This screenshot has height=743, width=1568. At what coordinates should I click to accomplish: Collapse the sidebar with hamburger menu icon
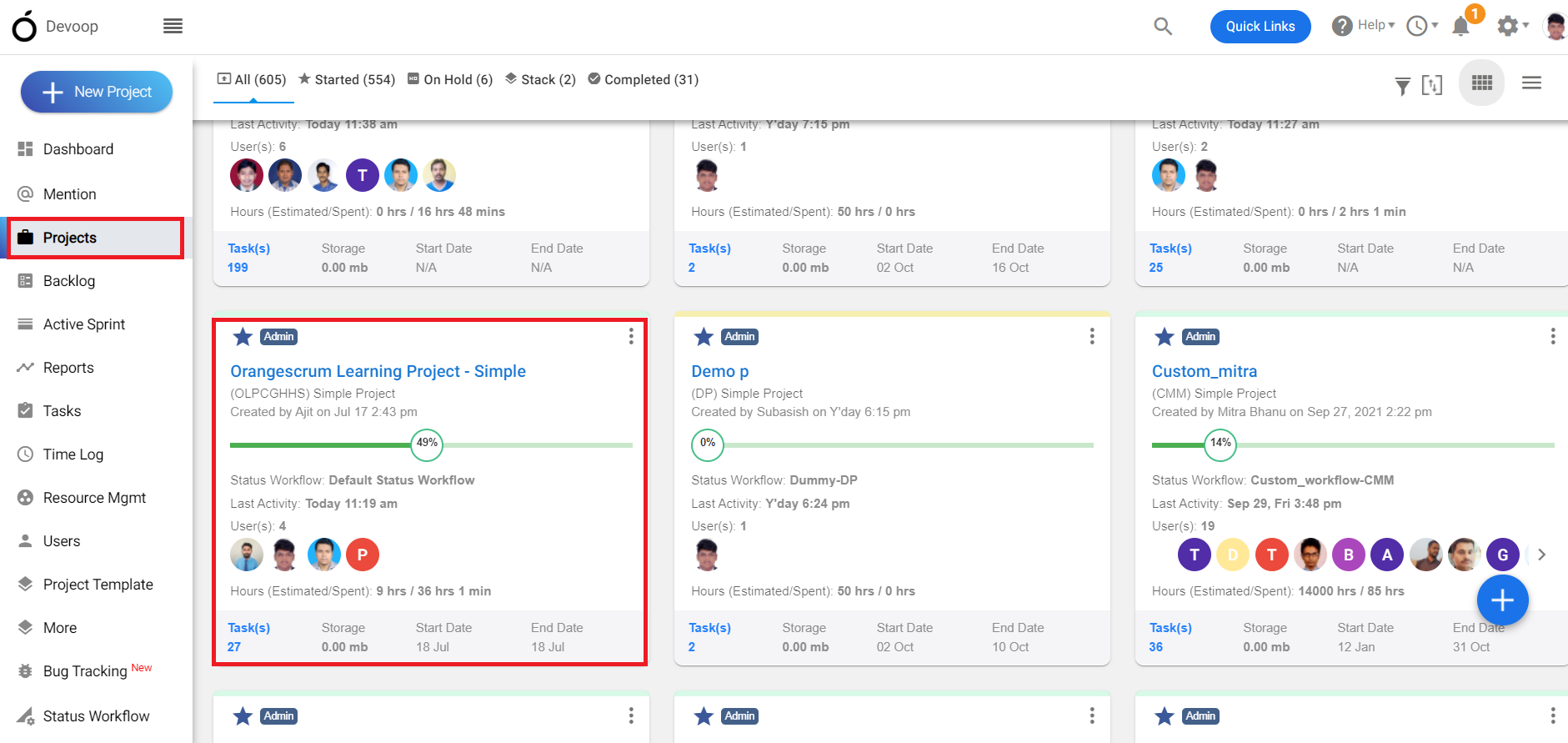click(173, 27)
